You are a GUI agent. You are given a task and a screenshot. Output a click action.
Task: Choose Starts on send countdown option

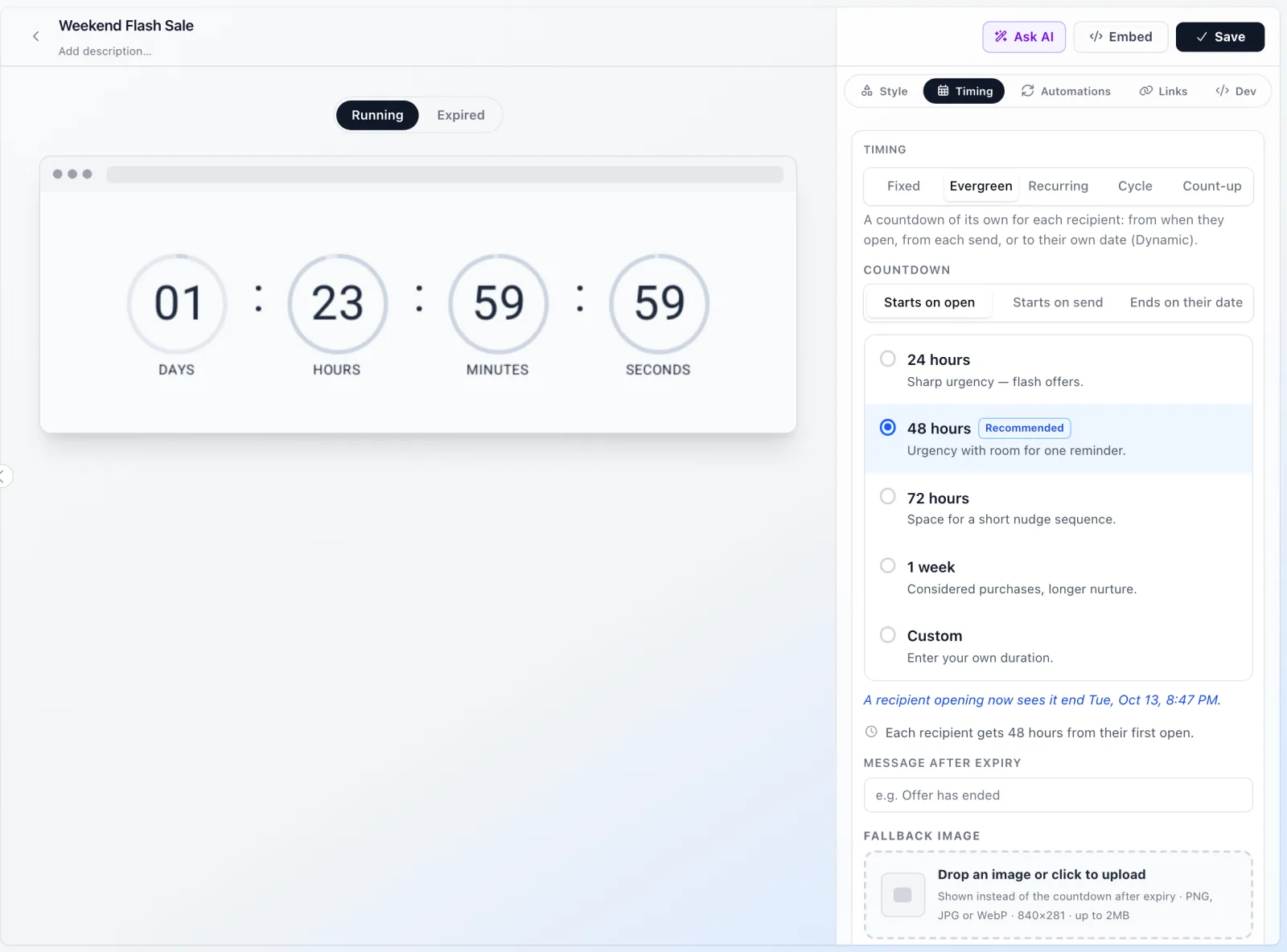point(1058,302)
